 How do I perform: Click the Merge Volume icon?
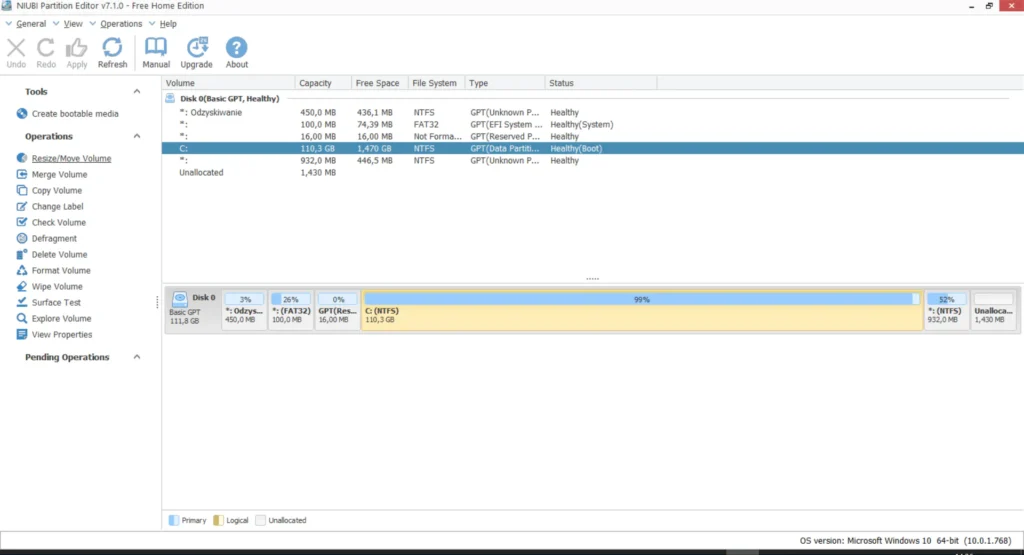(x=22, y=174)
